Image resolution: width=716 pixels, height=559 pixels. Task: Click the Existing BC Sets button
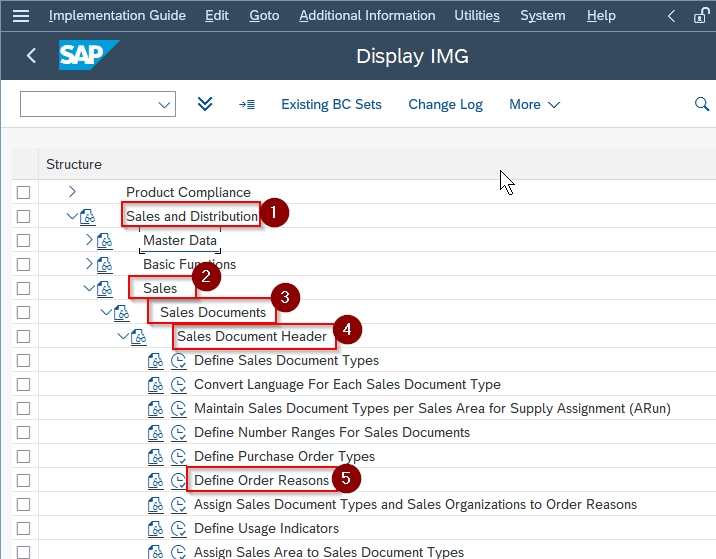331,105
